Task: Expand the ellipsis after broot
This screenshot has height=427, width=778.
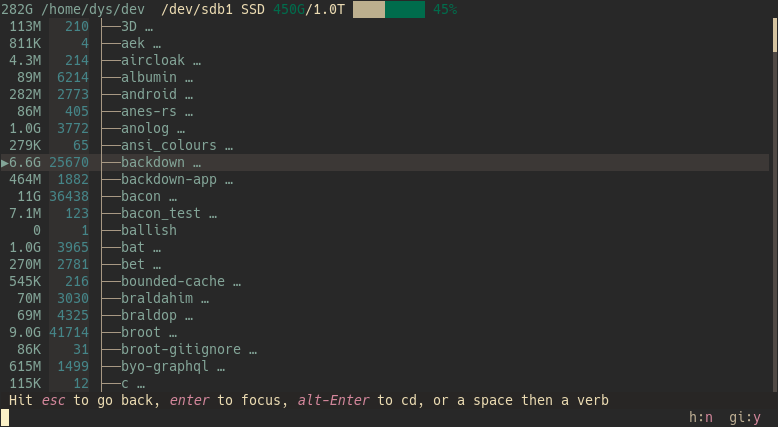Action: click(x=173, y=332)
